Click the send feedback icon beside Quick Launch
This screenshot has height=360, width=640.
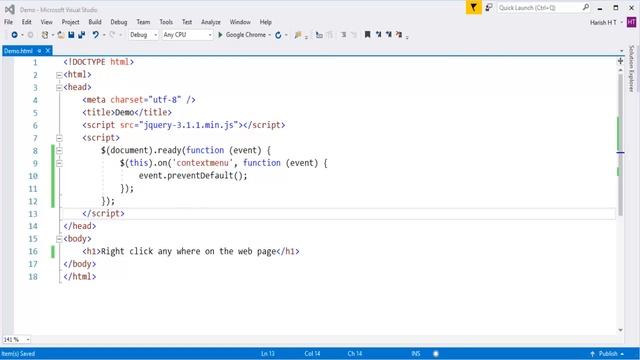(x=489, y=7)
